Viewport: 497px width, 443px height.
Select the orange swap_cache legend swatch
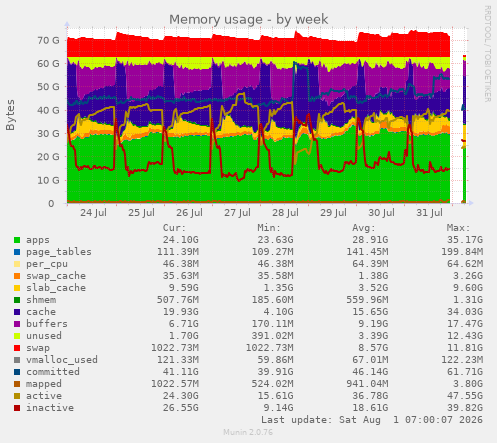click(17, 276)
